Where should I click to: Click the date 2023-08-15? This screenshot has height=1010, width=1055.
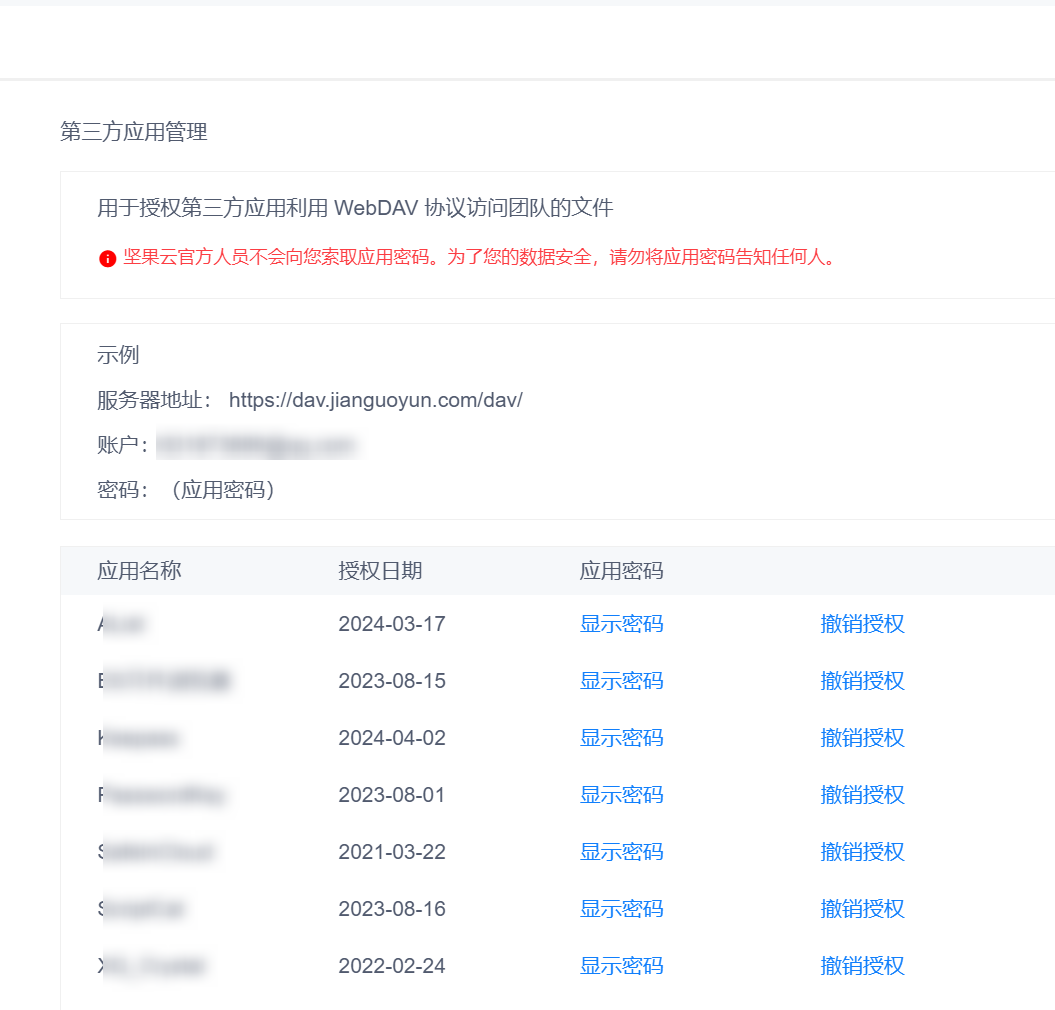pyautogui.click(x=392, y=681)
